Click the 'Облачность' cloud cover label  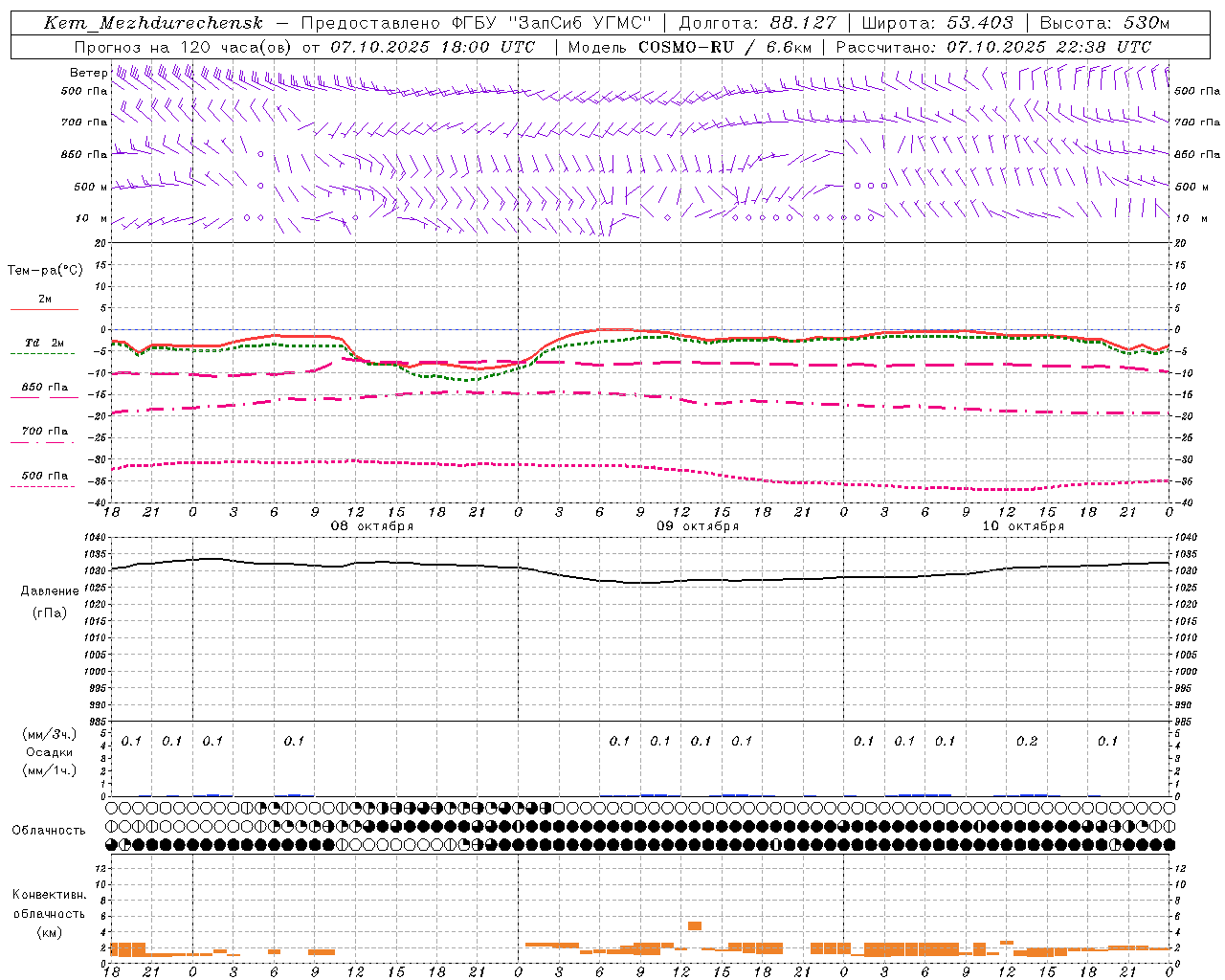pos(49,831)
